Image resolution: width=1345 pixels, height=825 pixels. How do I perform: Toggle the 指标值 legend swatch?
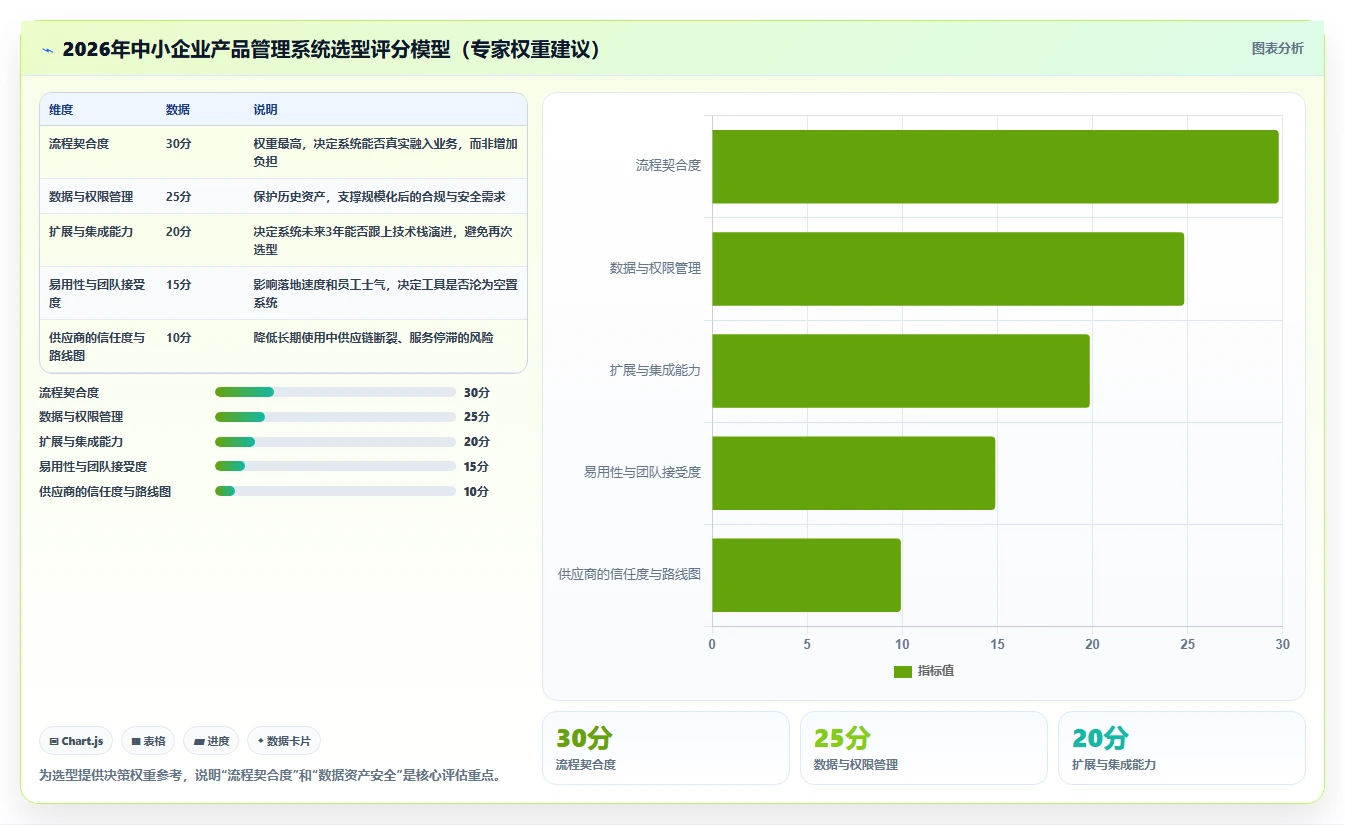(x=902, y=672)
